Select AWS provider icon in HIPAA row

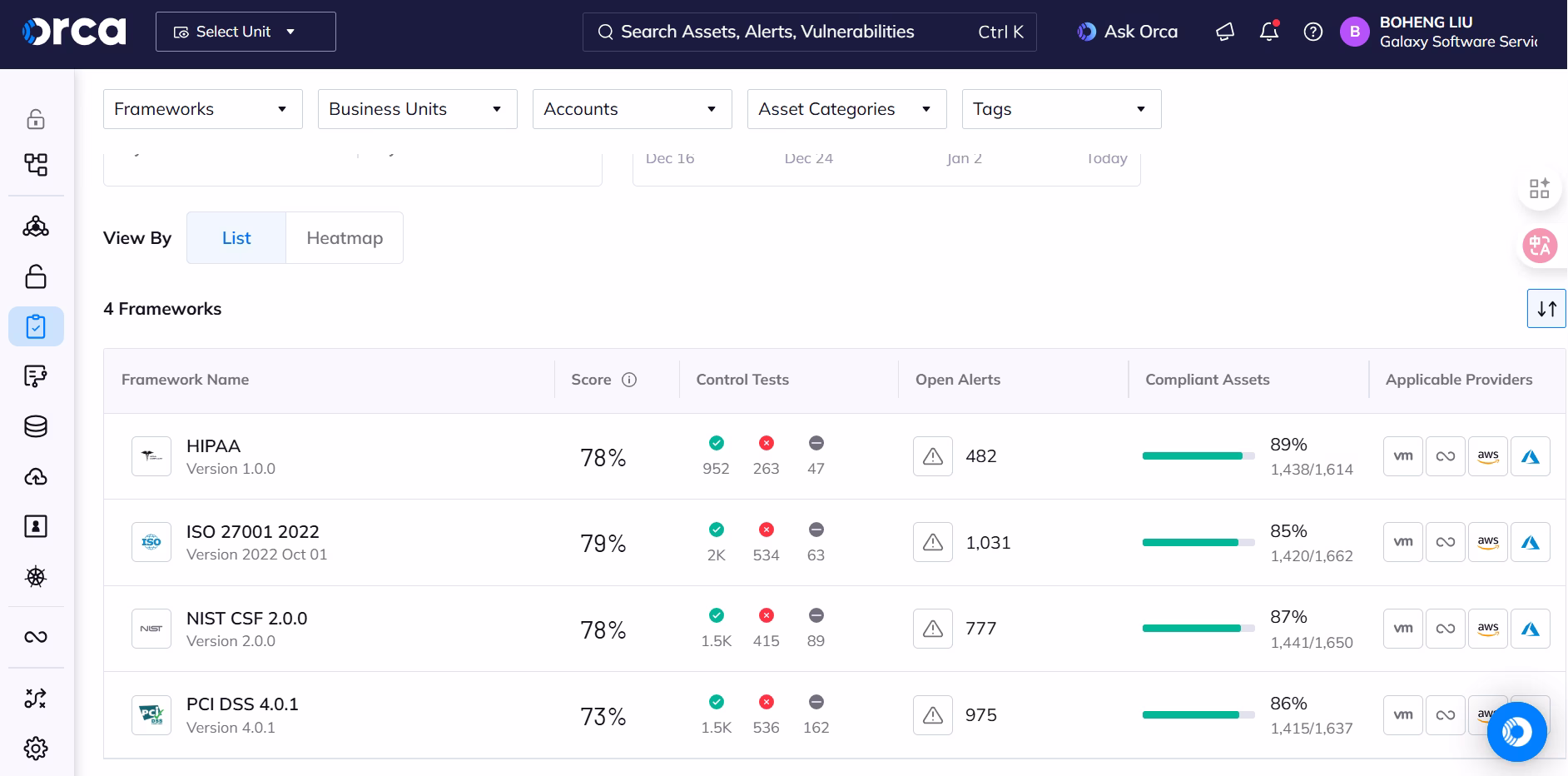click(x=1487, y=456)
